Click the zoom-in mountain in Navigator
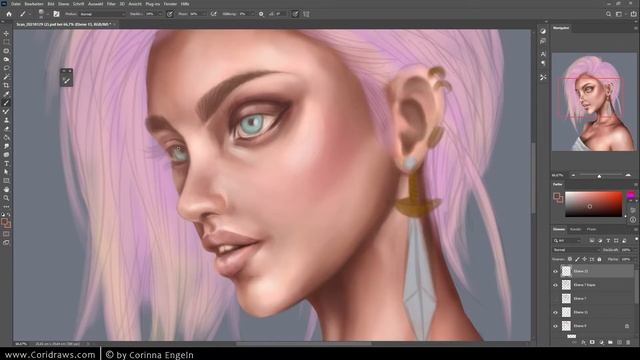This screenshot has width=640, height=360. click(628, 175)
